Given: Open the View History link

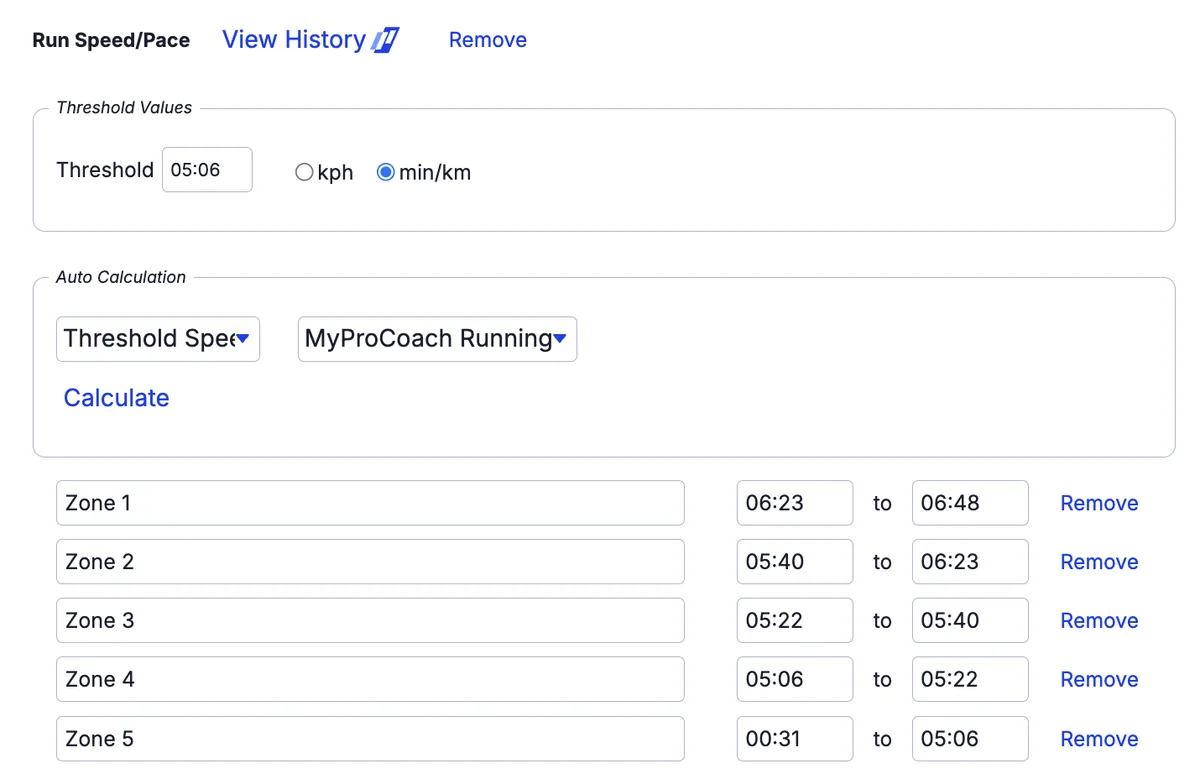Looking at the screenshot, I should coord(293,40).
